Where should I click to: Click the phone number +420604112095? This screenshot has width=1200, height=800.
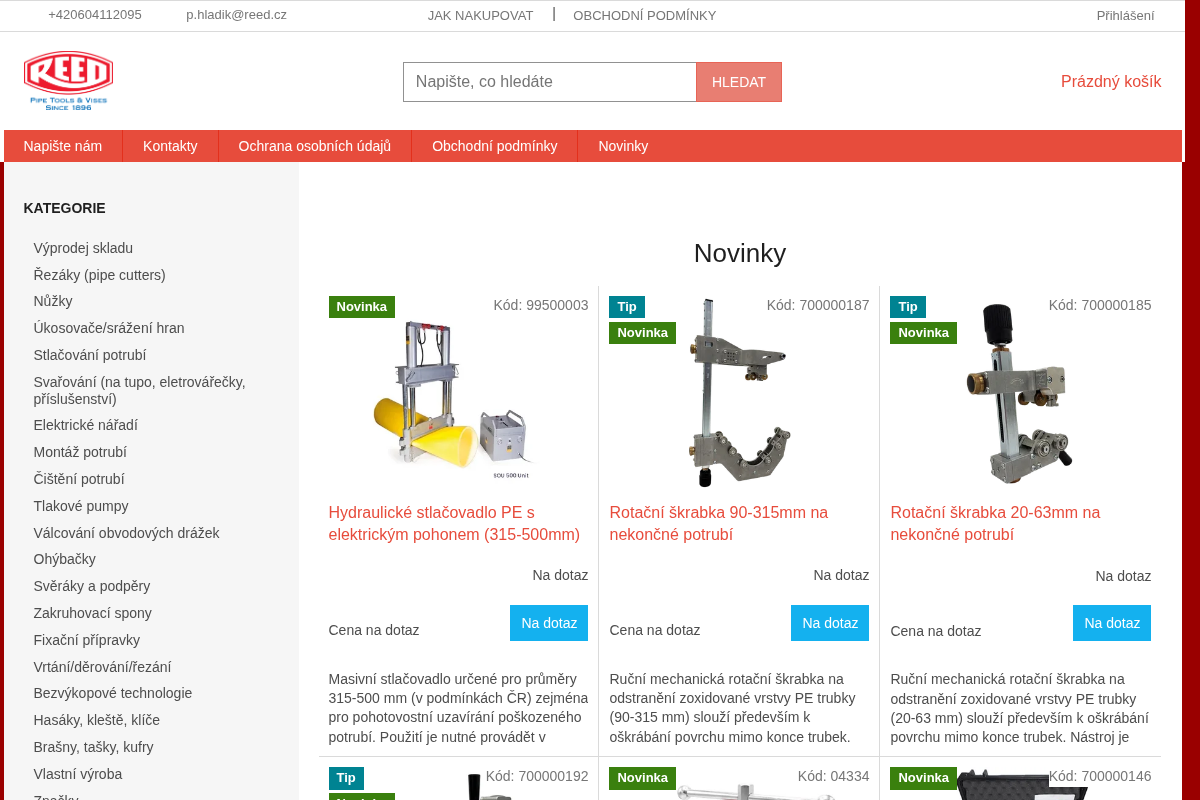(95, 15)
